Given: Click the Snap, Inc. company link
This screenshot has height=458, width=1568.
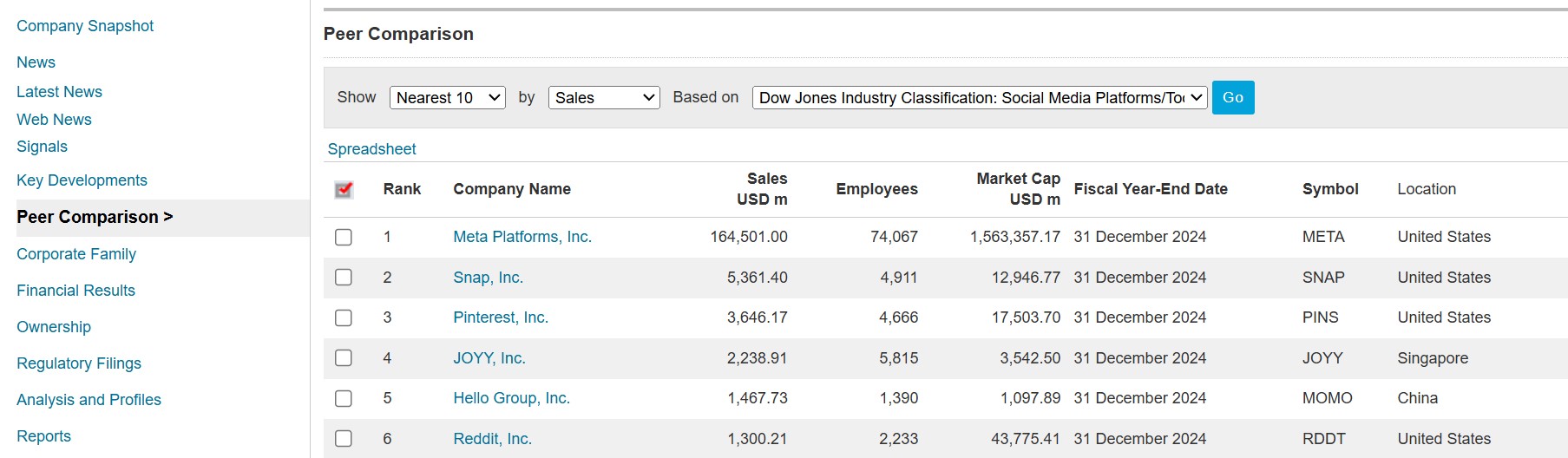Looking at the screenshot, I should [x=488, y=278].
